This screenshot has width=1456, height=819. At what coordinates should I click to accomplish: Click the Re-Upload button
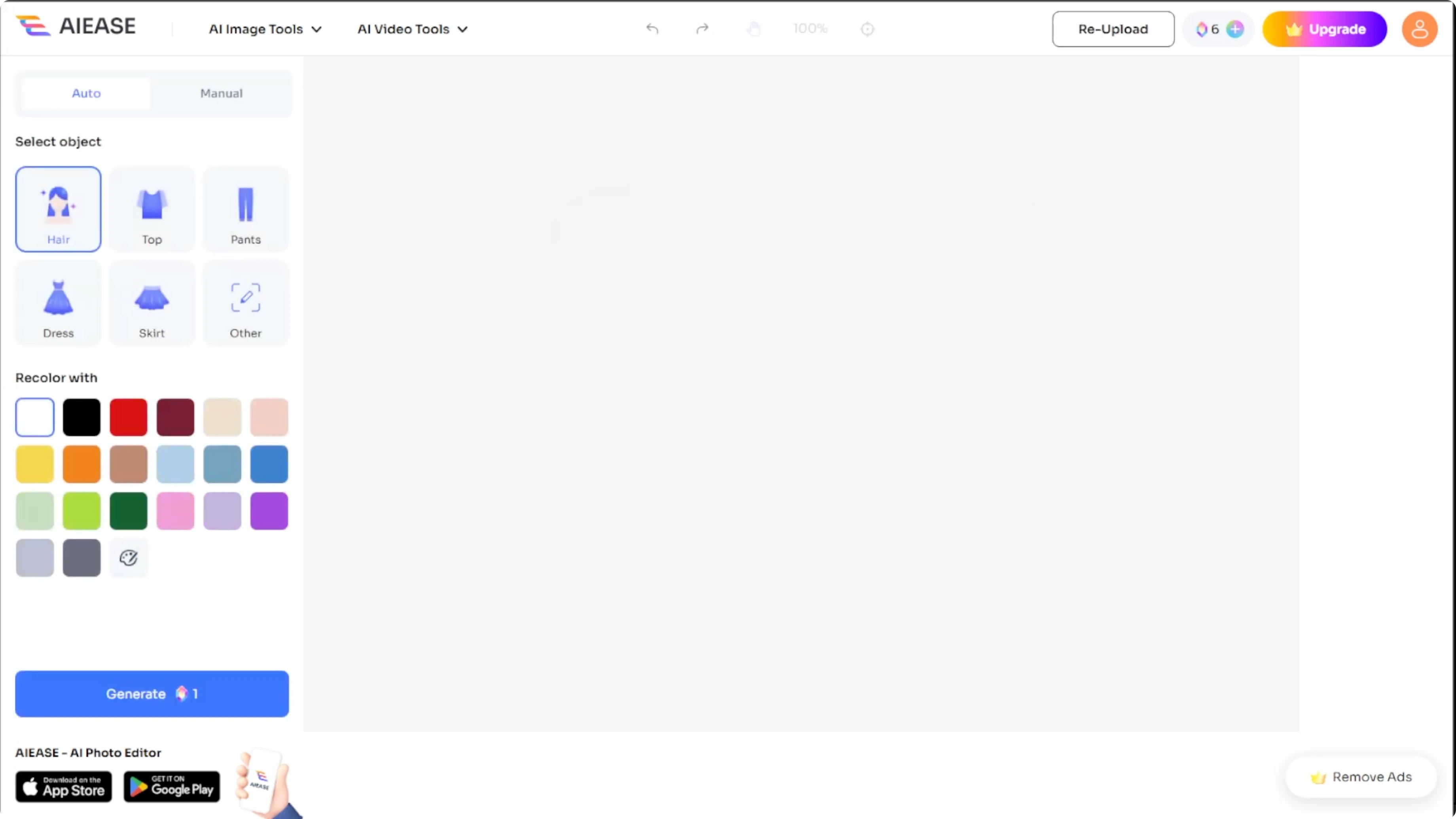pos(1113,29)
